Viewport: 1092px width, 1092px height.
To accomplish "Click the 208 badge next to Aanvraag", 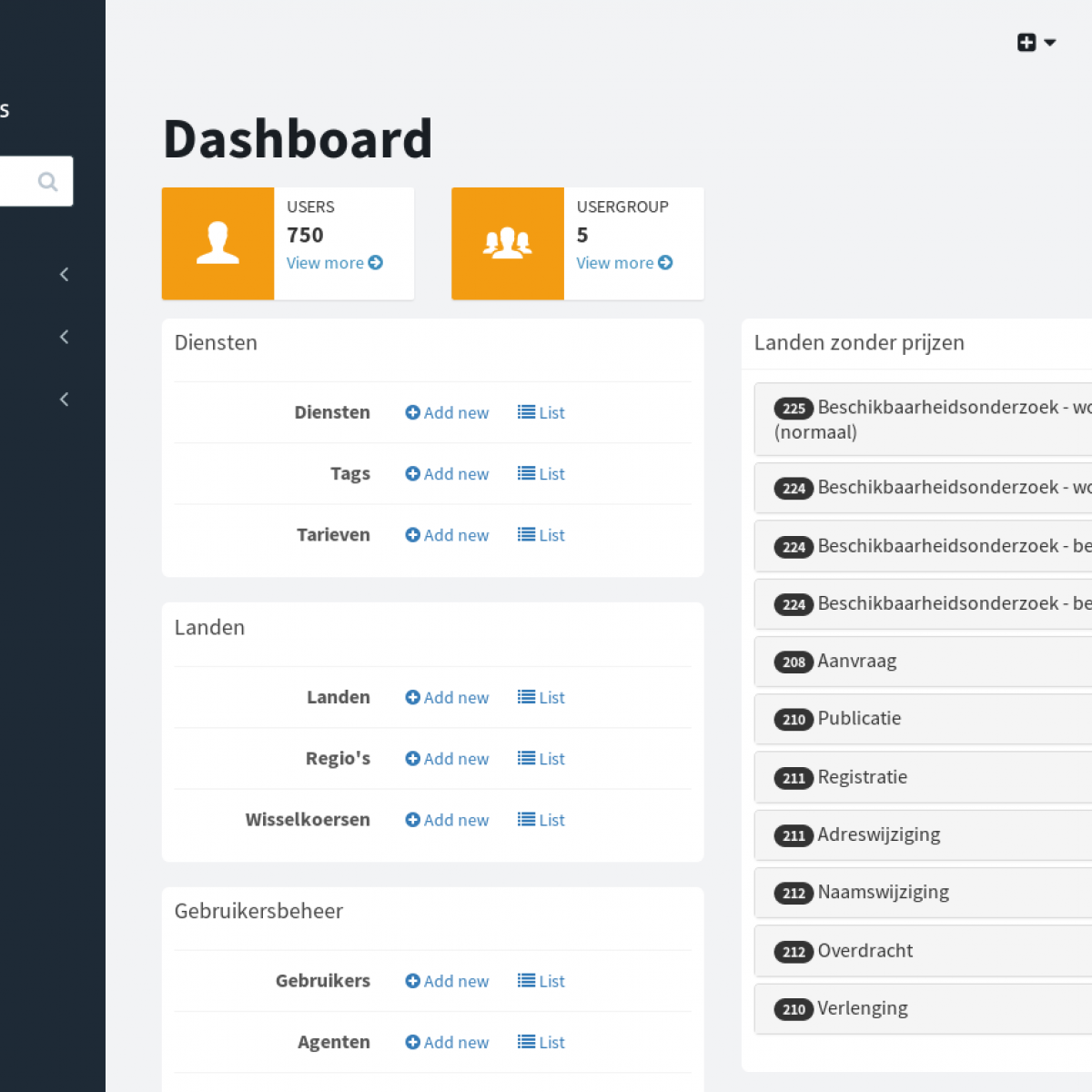I will pyautogui.click(x=794, y=662).
